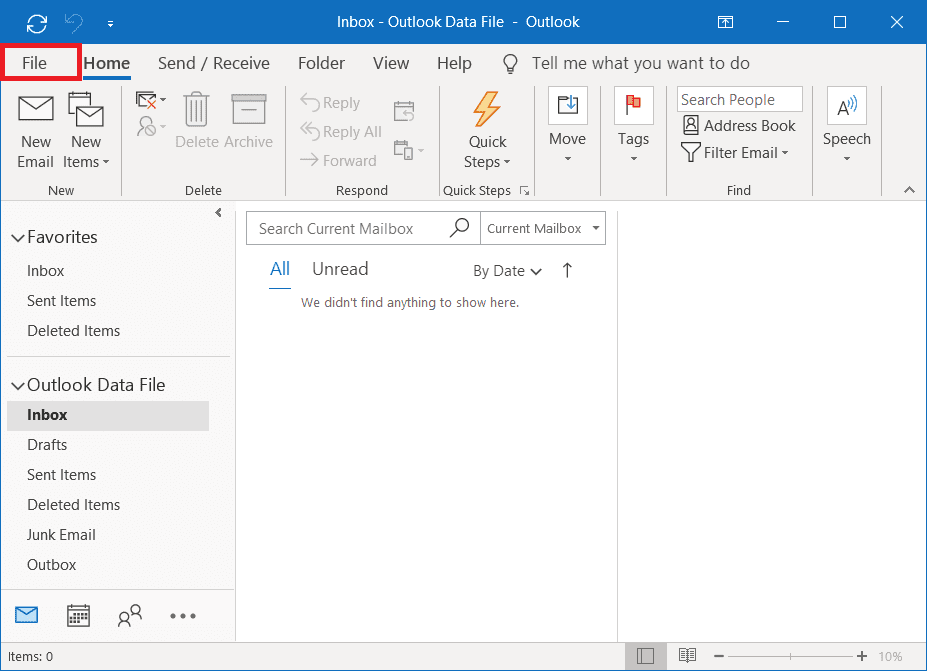This screenshot has width=927, height=671.
Task: Click the lightbulb Tell Me icon
Action: [510, 63]
